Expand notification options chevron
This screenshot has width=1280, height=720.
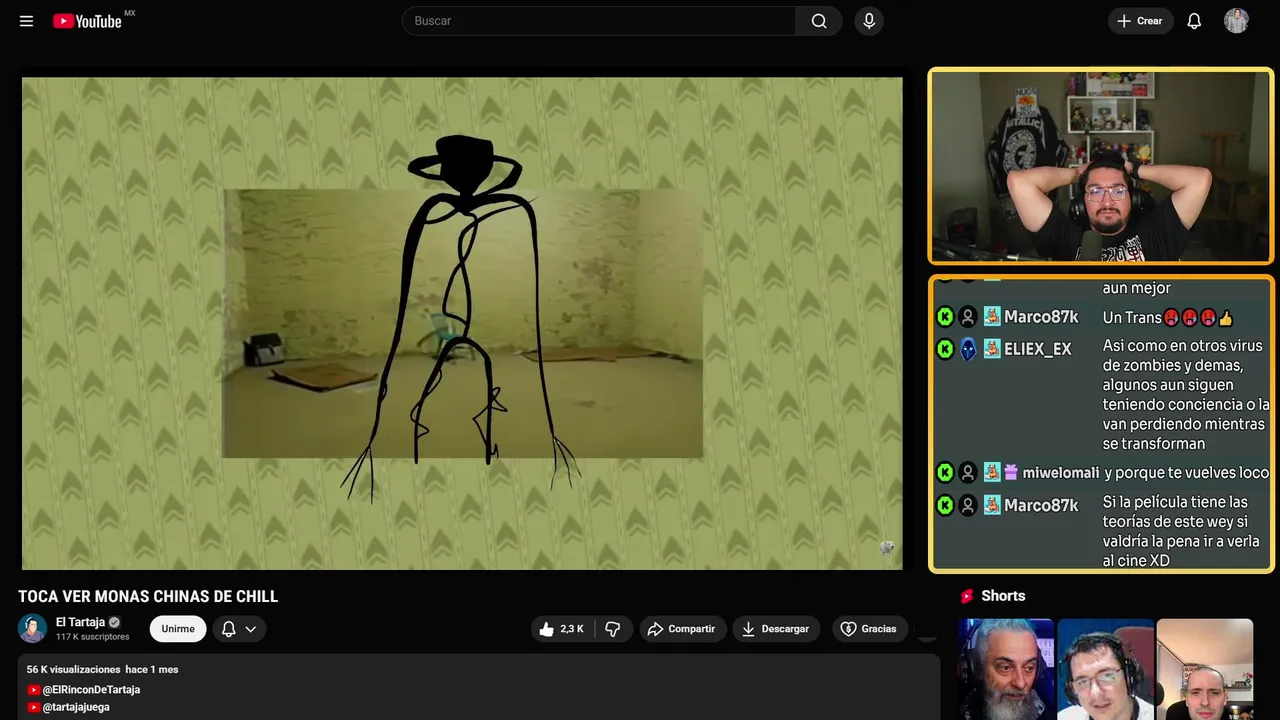coord(251,629)
